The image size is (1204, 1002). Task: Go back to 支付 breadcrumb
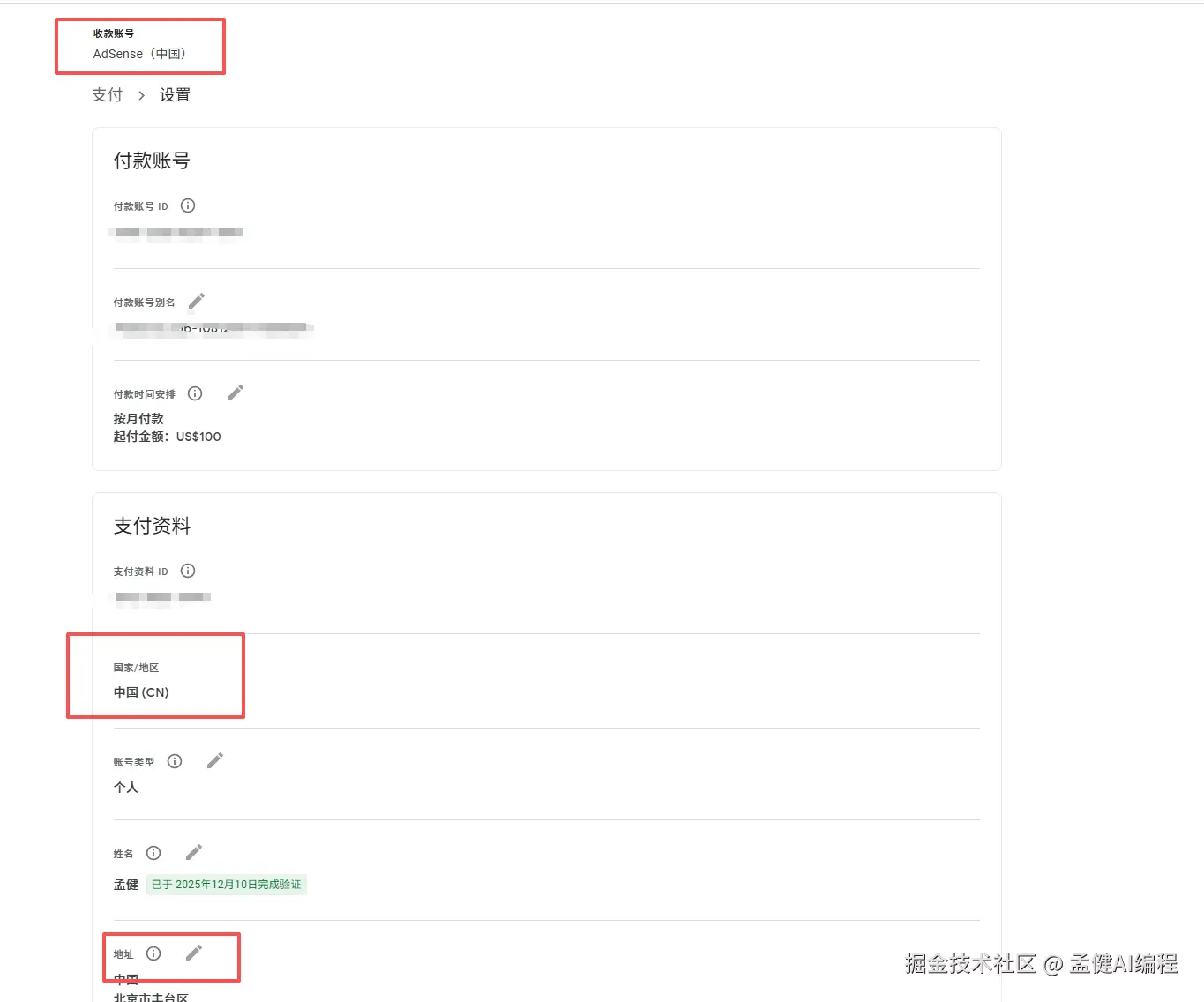coord(107,95)
